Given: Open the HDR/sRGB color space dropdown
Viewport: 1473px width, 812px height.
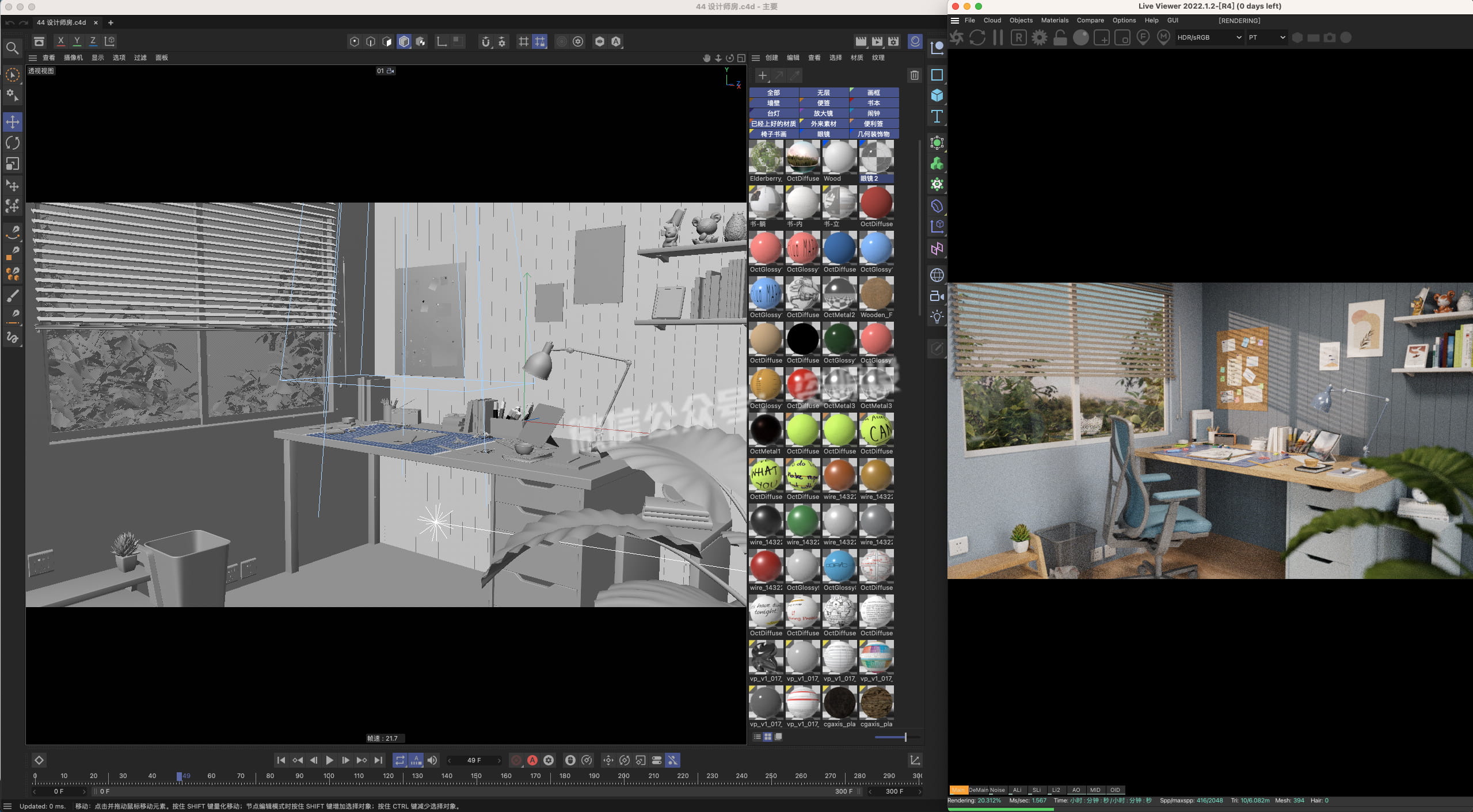Looking at the screenshot, I should pos(1209,37).
